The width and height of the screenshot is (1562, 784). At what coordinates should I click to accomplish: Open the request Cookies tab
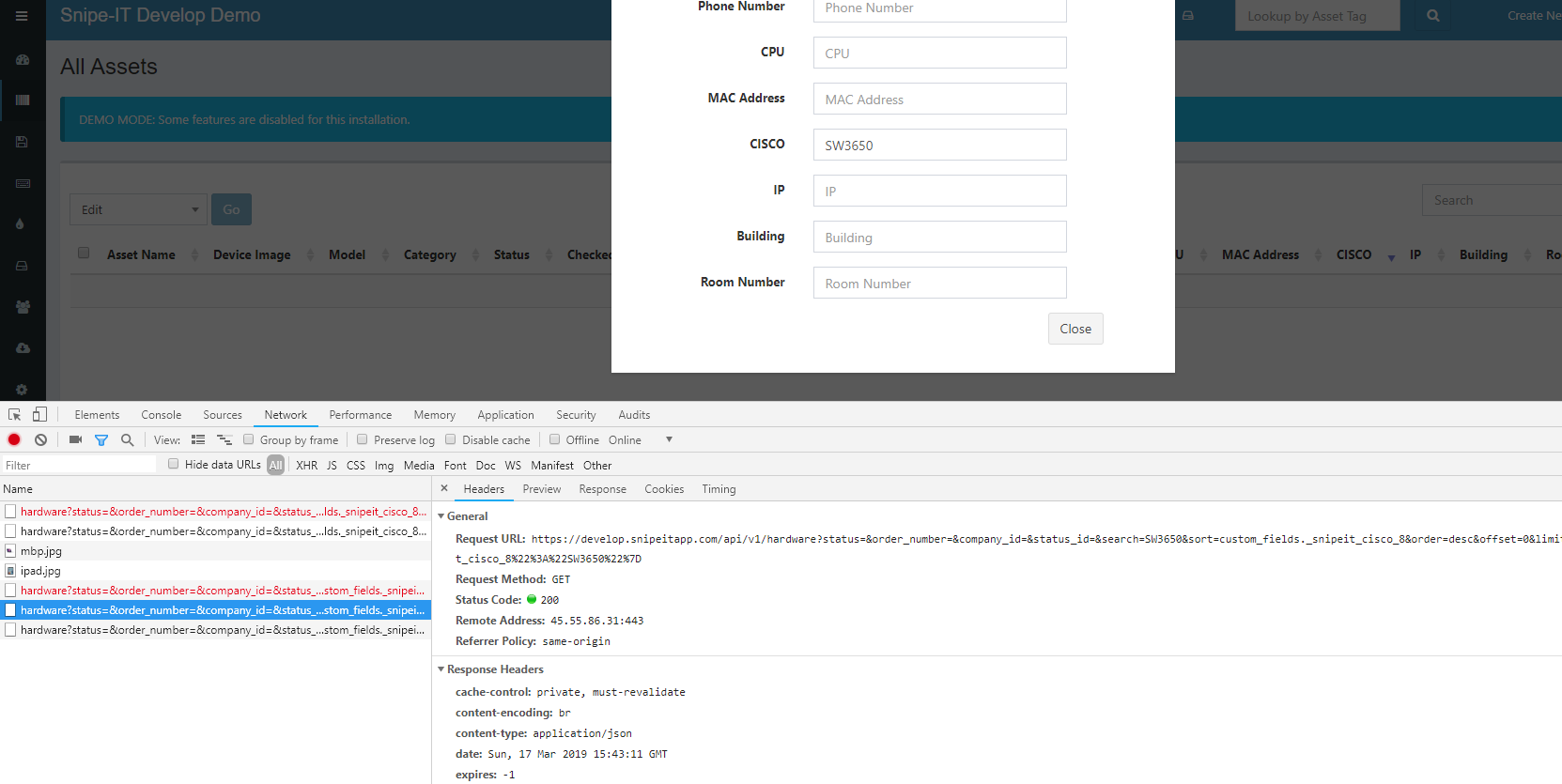pyautogui.click(x=664, y=489)
